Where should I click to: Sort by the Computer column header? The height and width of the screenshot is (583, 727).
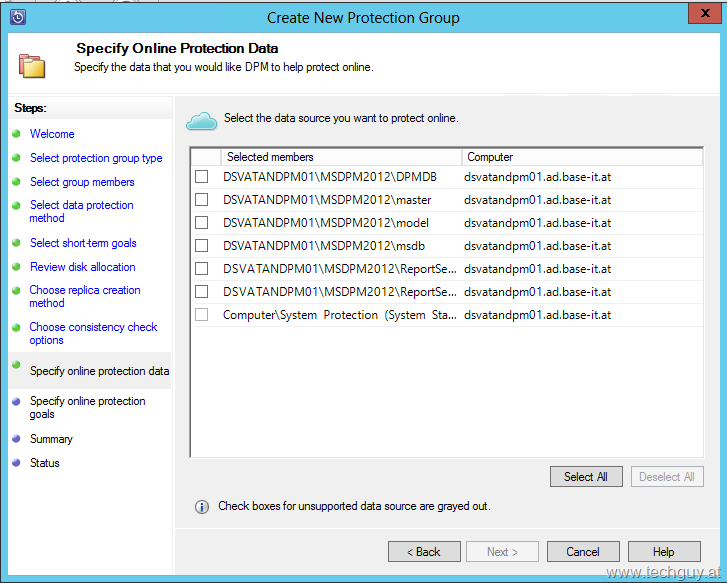click(x=580, y=157)
